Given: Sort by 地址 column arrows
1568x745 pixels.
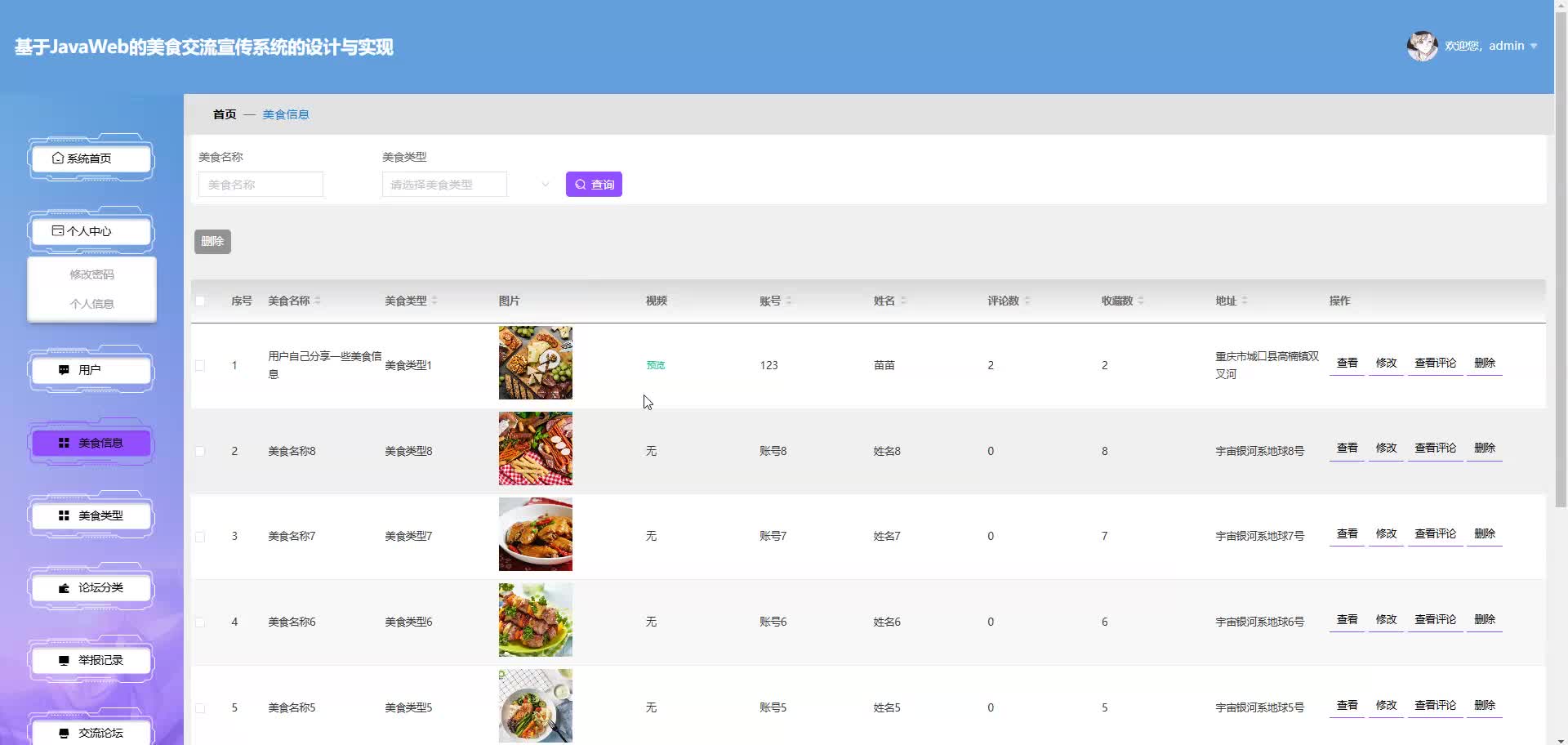Looking at the screenshot, I should (x=1245, y=301).
